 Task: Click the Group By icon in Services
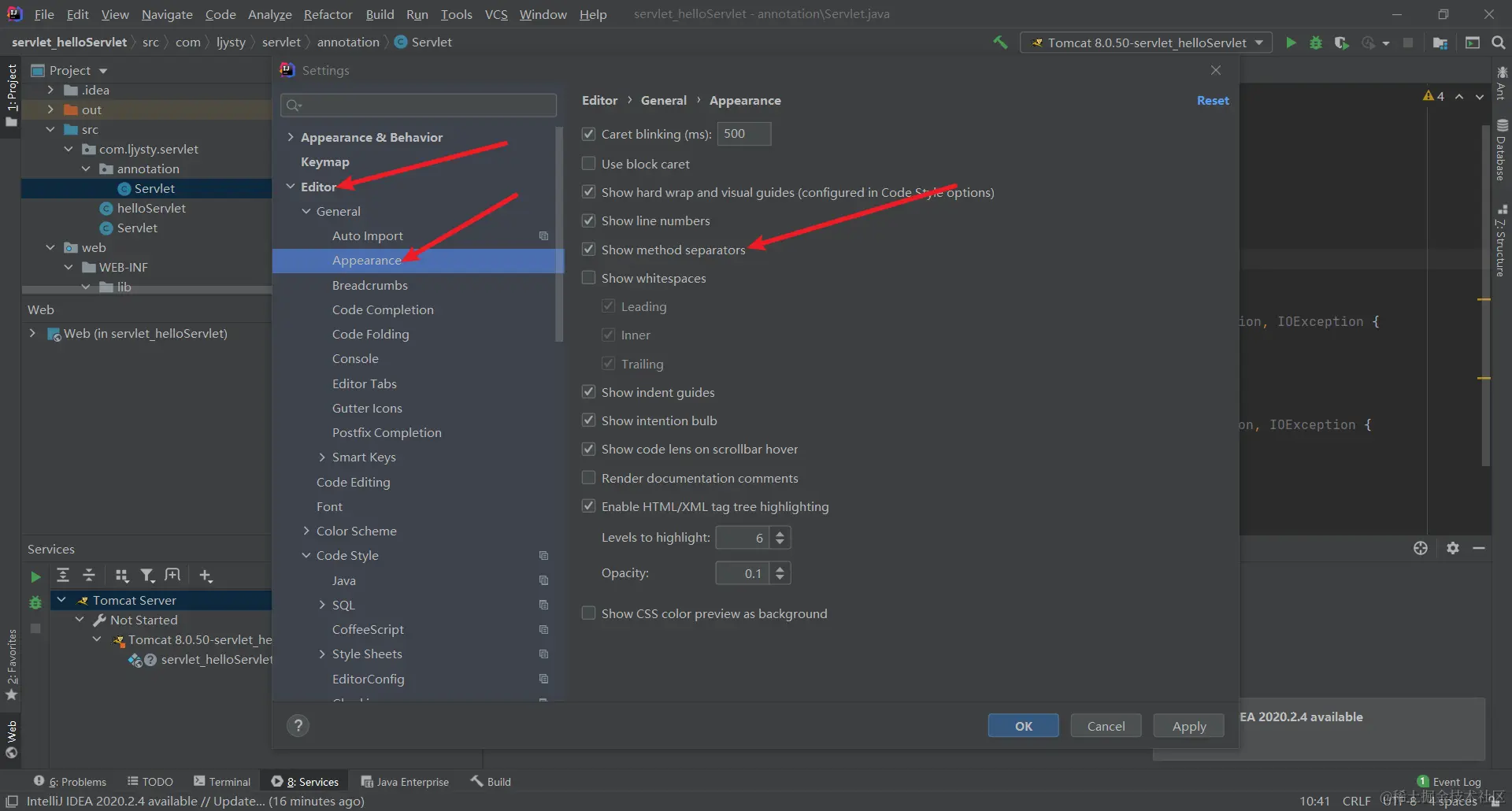coord(121,576)
